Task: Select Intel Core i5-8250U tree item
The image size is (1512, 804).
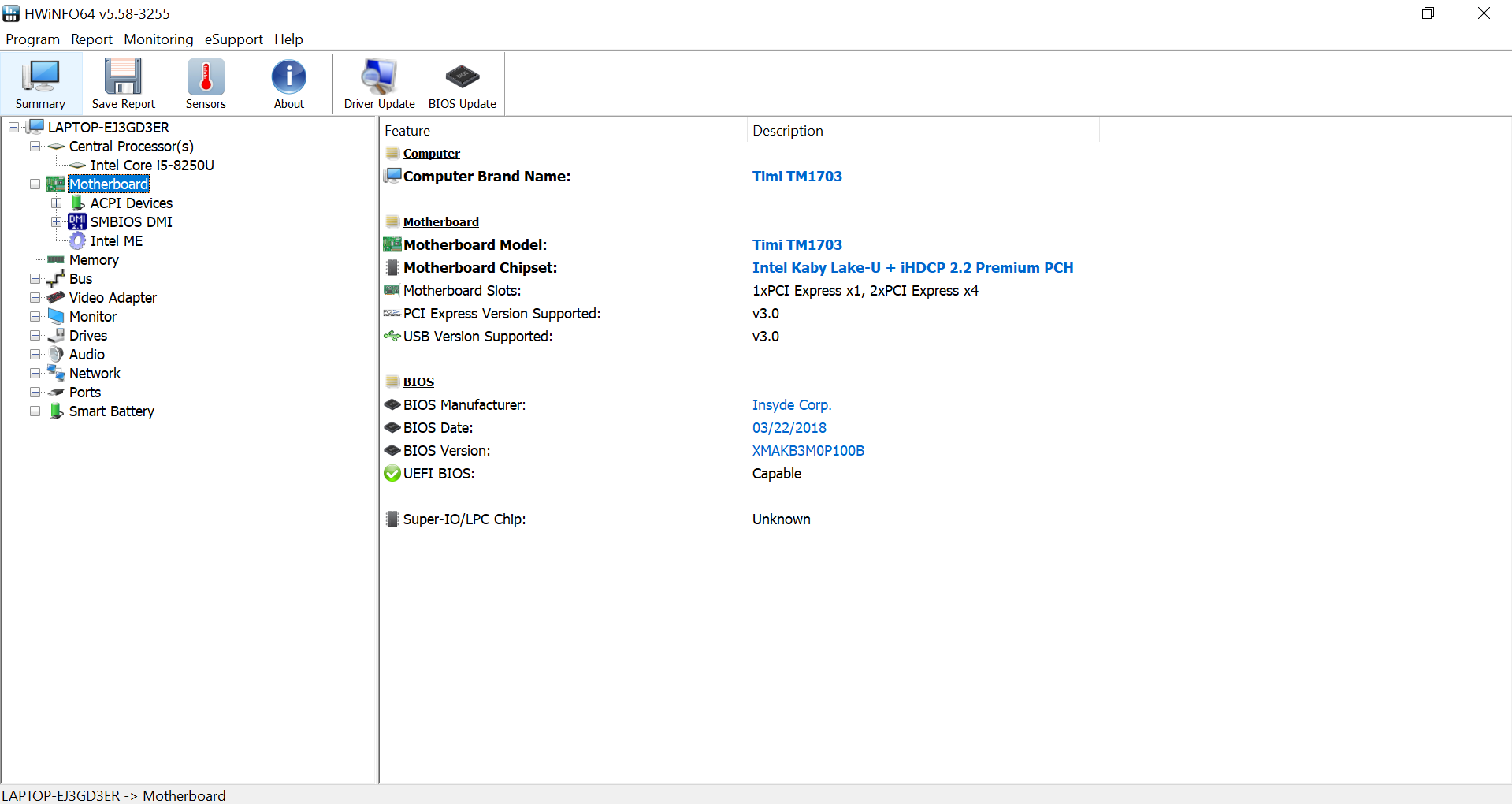Action: point(152,166)
